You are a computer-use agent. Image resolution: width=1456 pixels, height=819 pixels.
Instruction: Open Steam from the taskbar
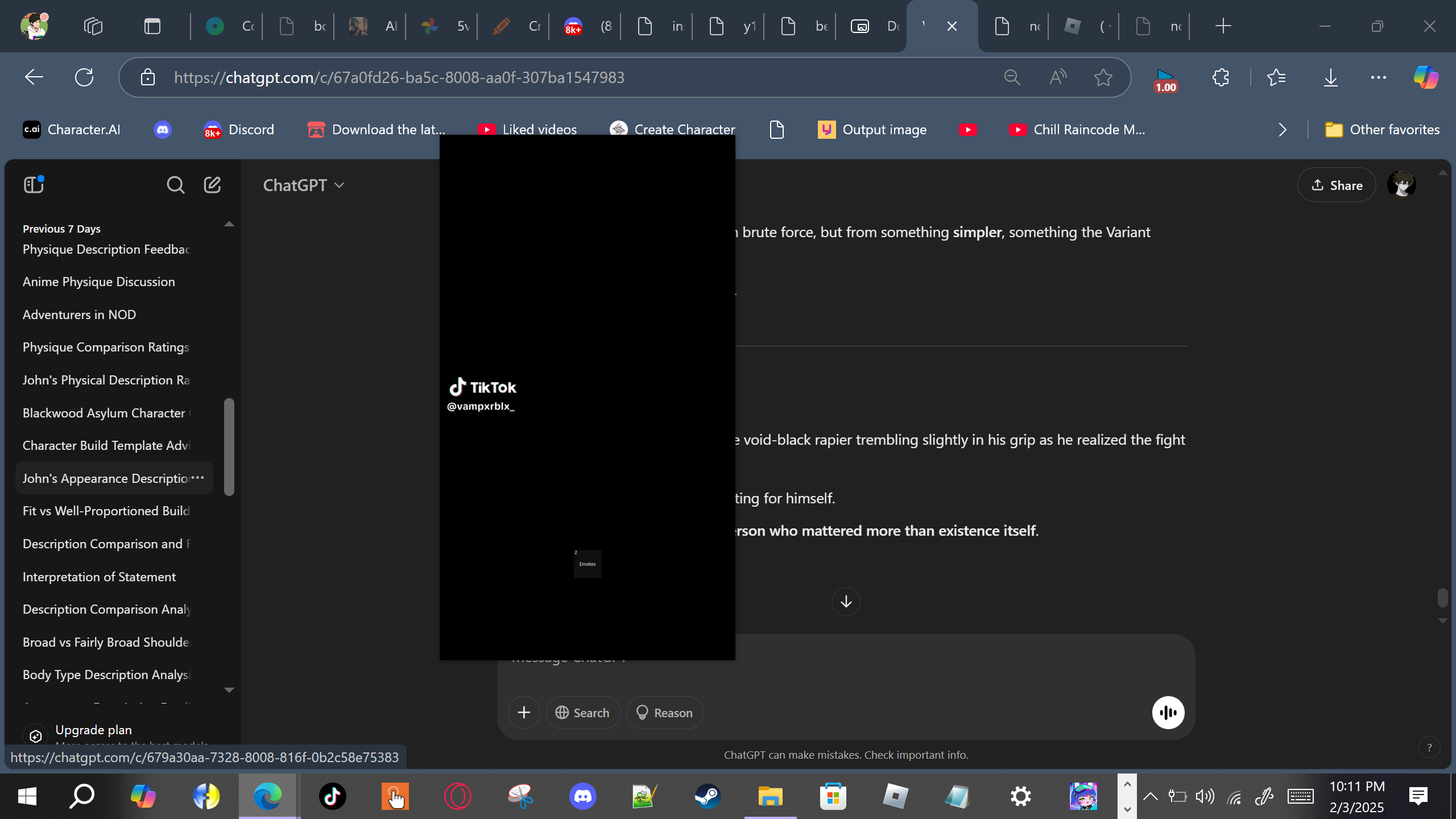click(x=708, y=796)
